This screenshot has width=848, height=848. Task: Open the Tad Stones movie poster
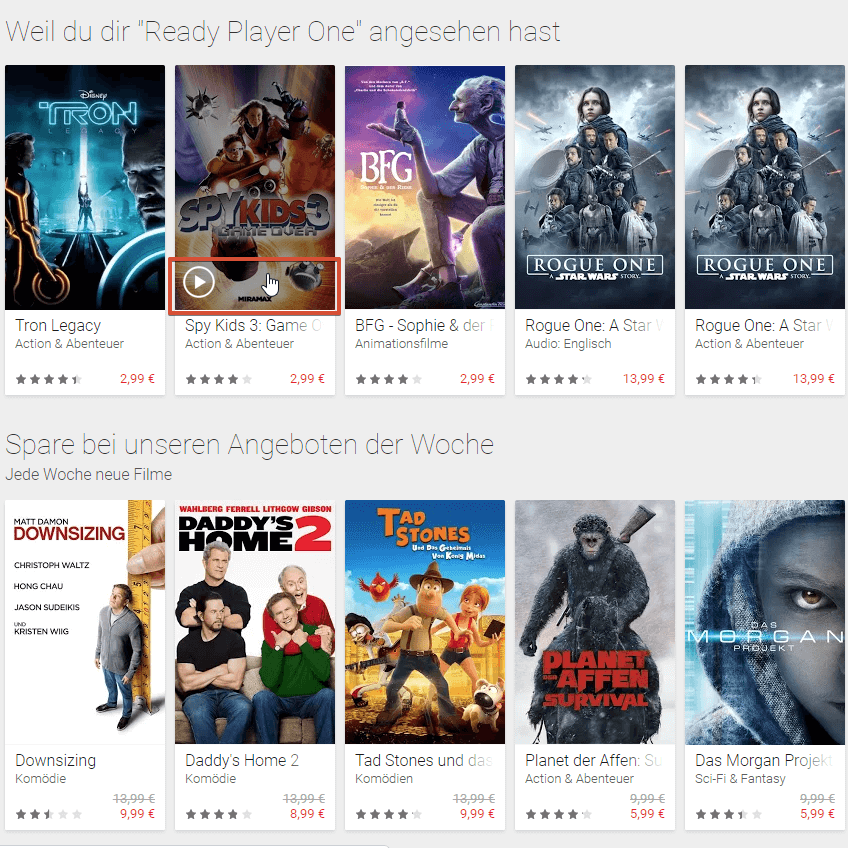coord(425,622)
